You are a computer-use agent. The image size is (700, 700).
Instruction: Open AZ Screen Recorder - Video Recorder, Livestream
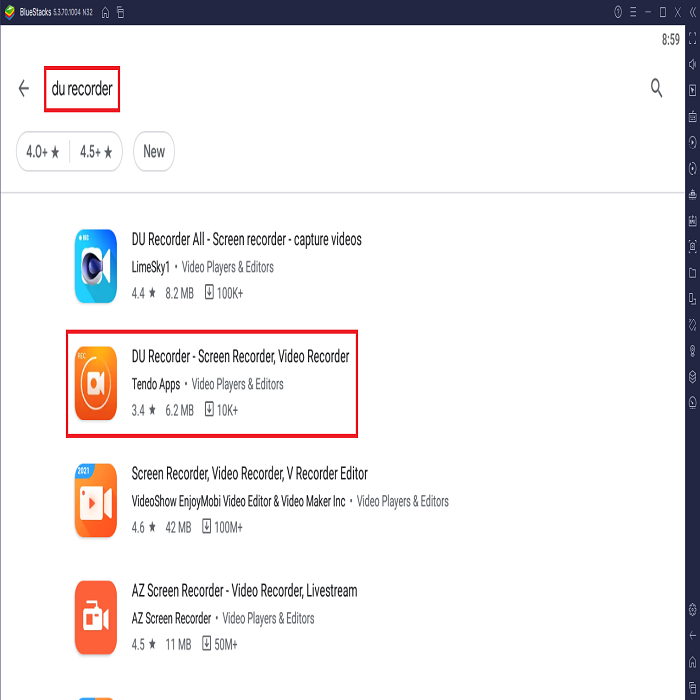click(244, 591)
